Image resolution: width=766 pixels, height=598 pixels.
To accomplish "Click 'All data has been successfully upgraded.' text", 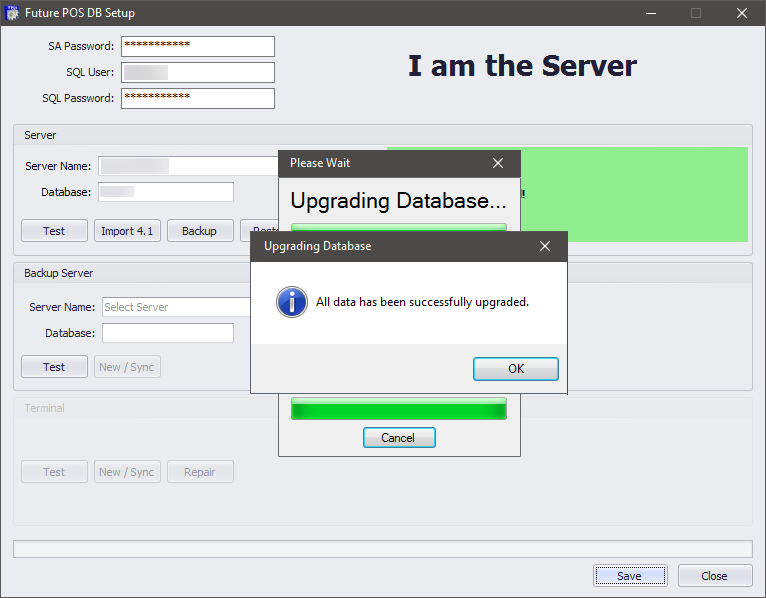I will 422,302.
